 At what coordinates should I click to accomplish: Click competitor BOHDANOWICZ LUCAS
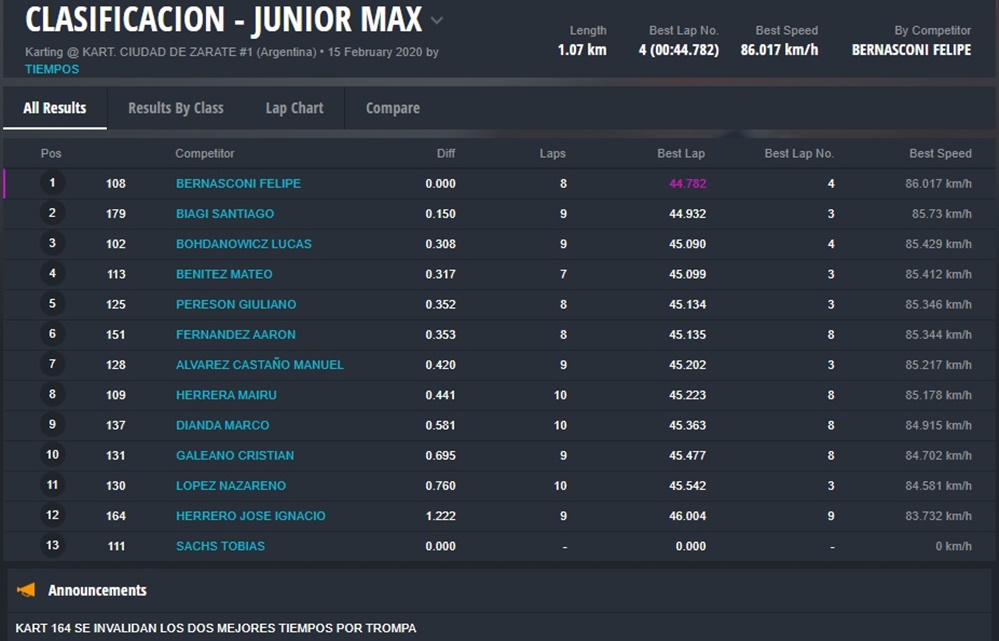tap(243, 244)
